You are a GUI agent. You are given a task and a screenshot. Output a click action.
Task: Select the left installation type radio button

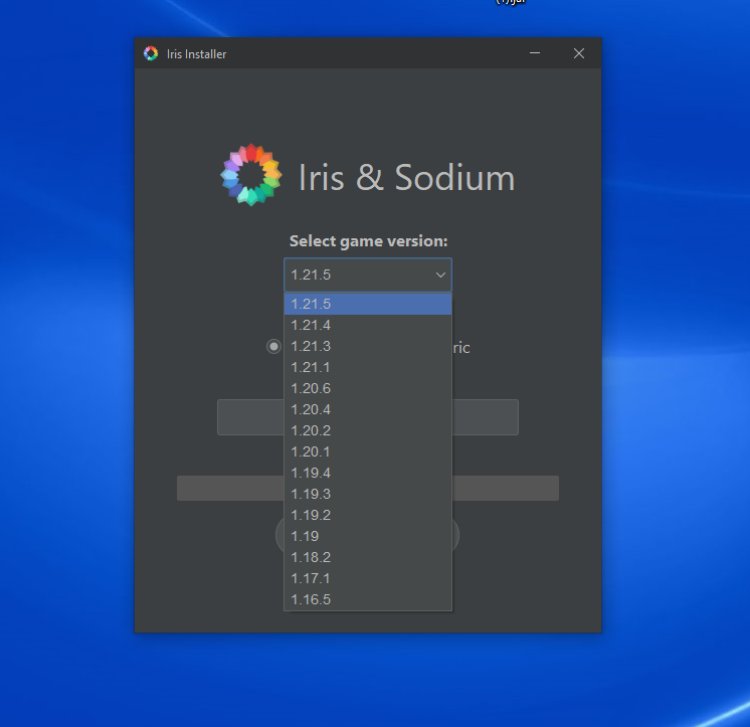(x=274, y=346)
